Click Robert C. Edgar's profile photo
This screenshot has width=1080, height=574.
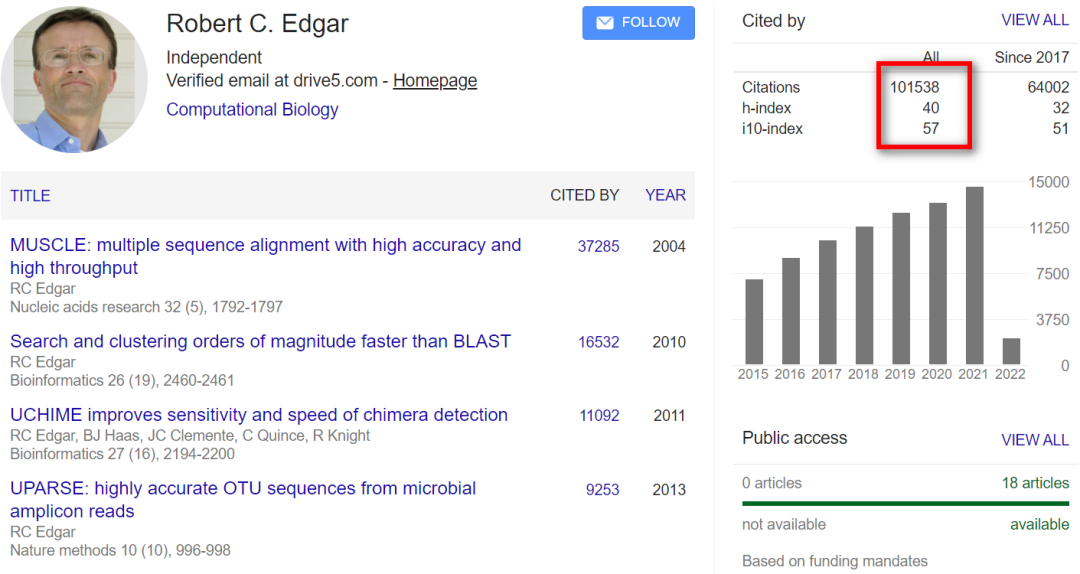pyautogui.click(x=74, y=78)
